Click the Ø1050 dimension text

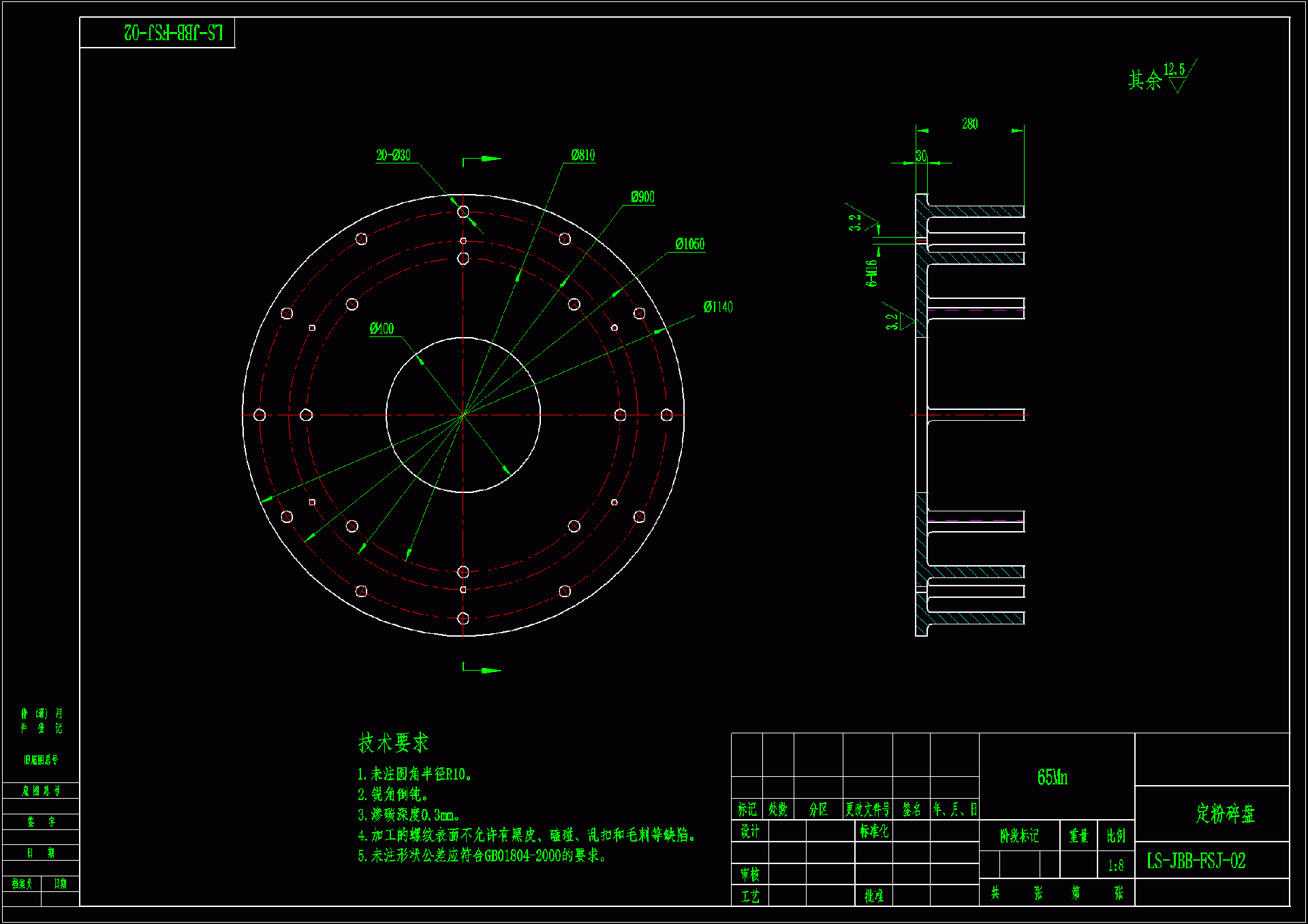point(689,244)
